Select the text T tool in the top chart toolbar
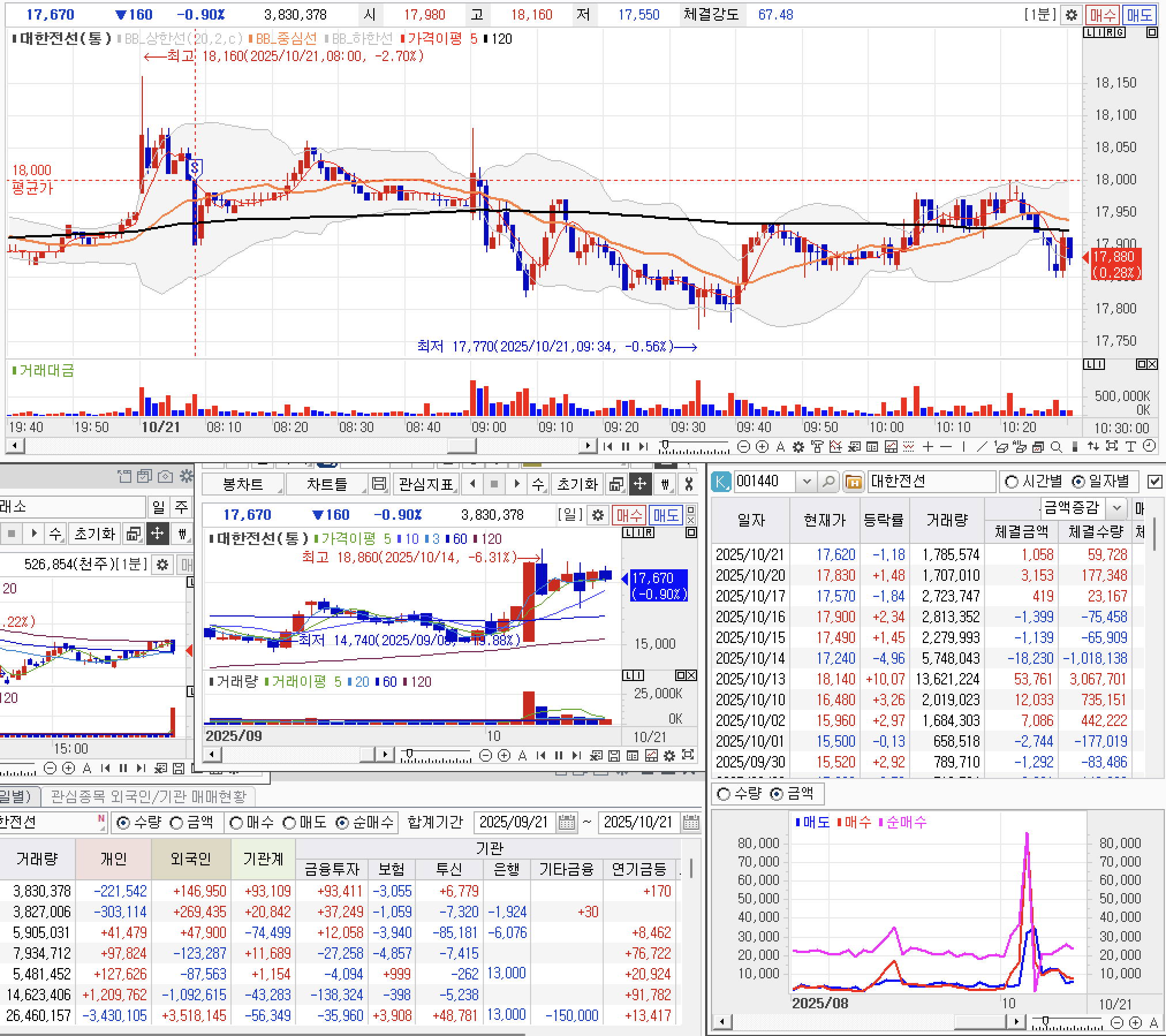The height and width of the screenshot is (1036, 1166). (x=1130, y=447)
